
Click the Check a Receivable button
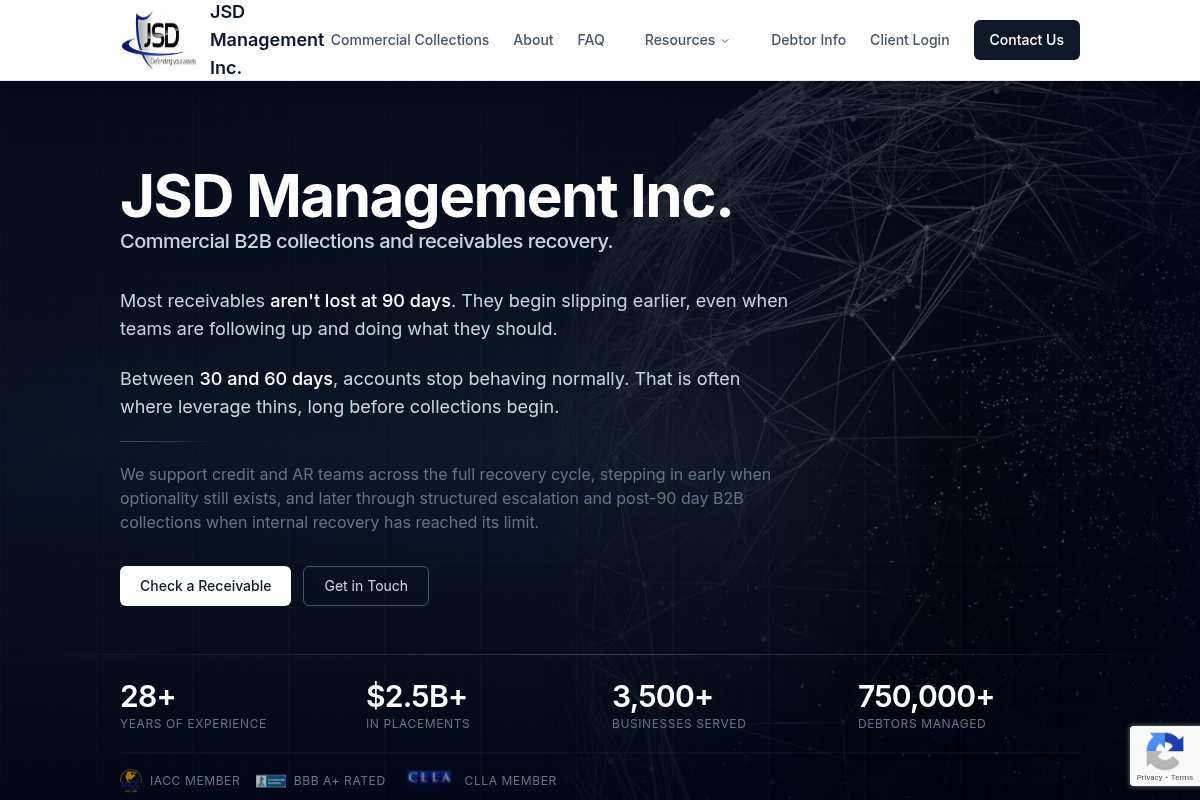click(205, 586)
